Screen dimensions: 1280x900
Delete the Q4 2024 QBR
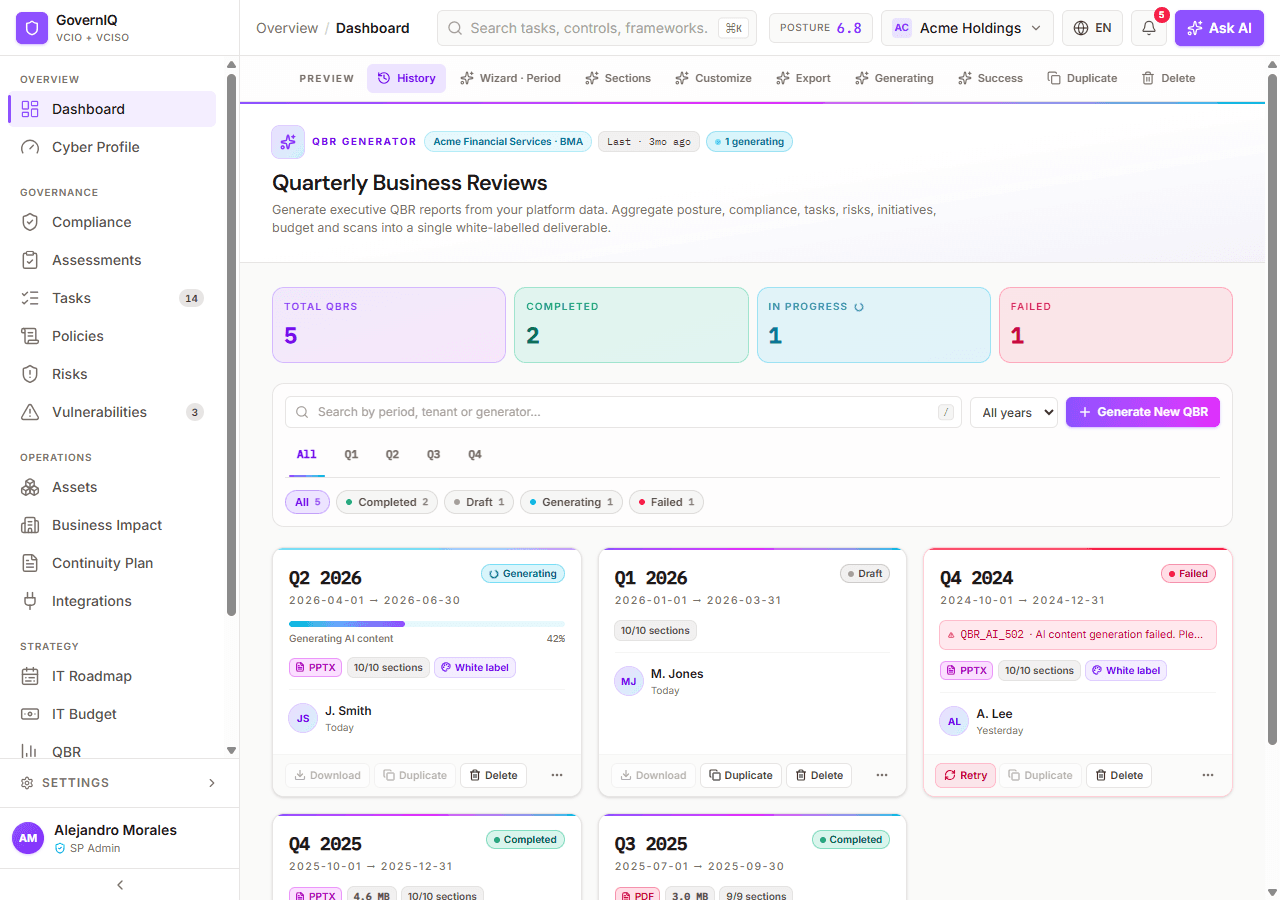(x=1119, y=775)
